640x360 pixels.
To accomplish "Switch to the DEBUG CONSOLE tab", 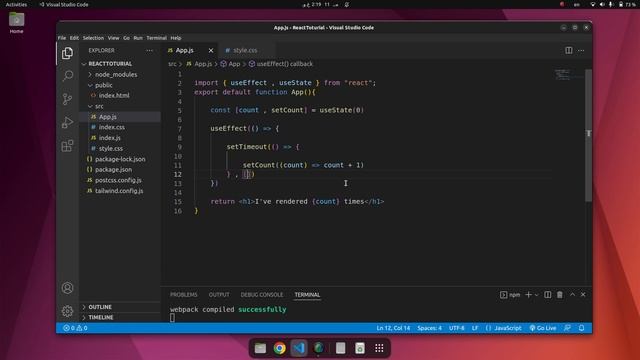I will [262, 295].
